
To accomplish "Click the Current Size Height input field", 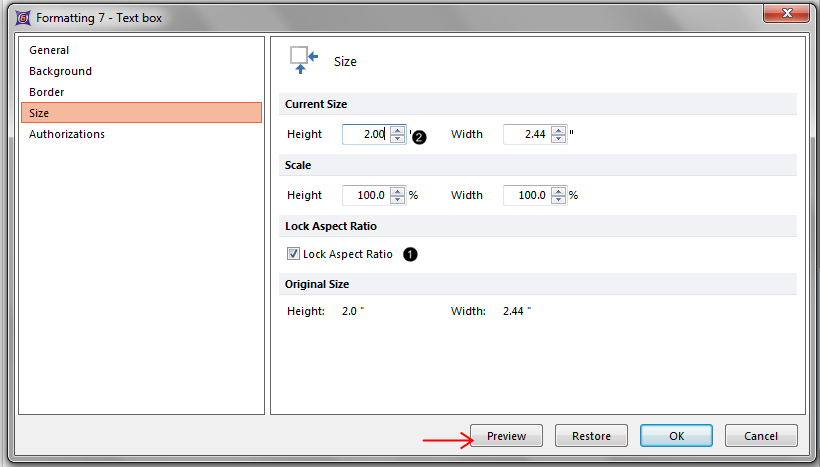I will (366, 134).
